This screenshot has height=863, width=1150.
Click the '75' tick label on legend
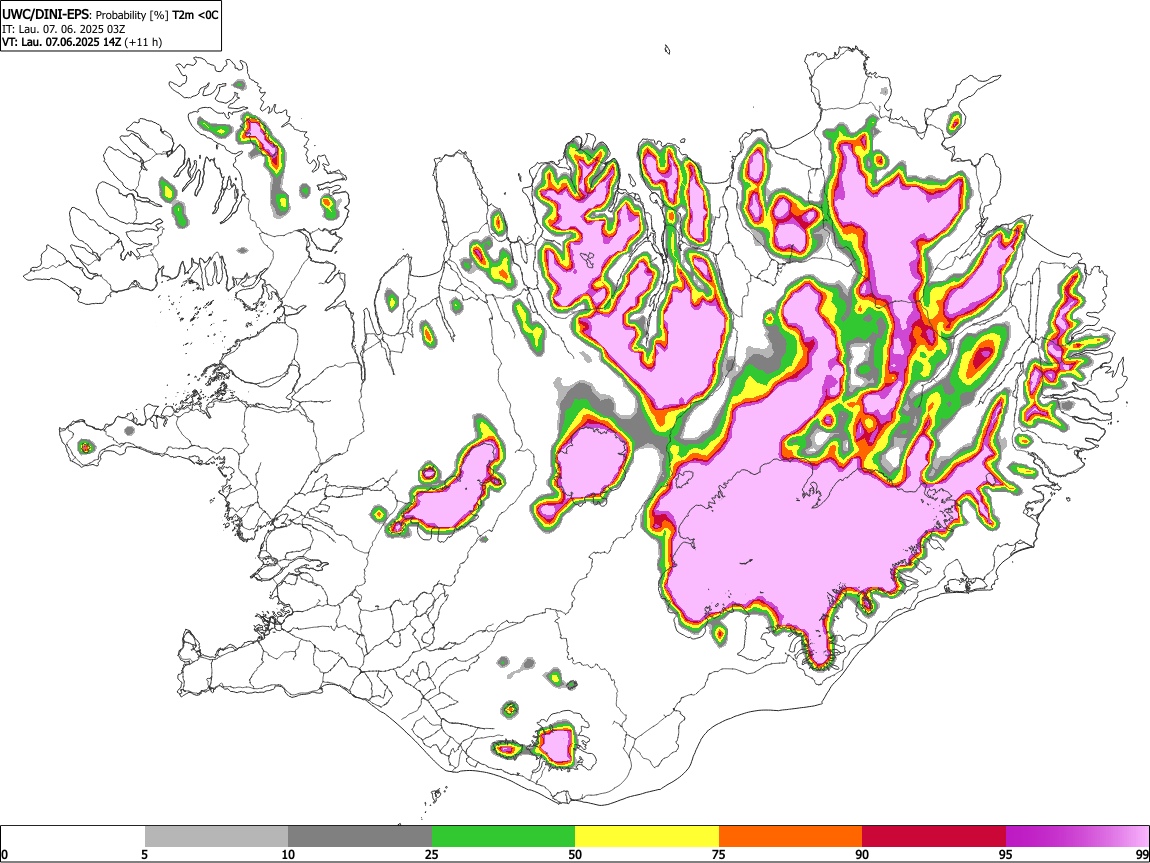[719, 854]
